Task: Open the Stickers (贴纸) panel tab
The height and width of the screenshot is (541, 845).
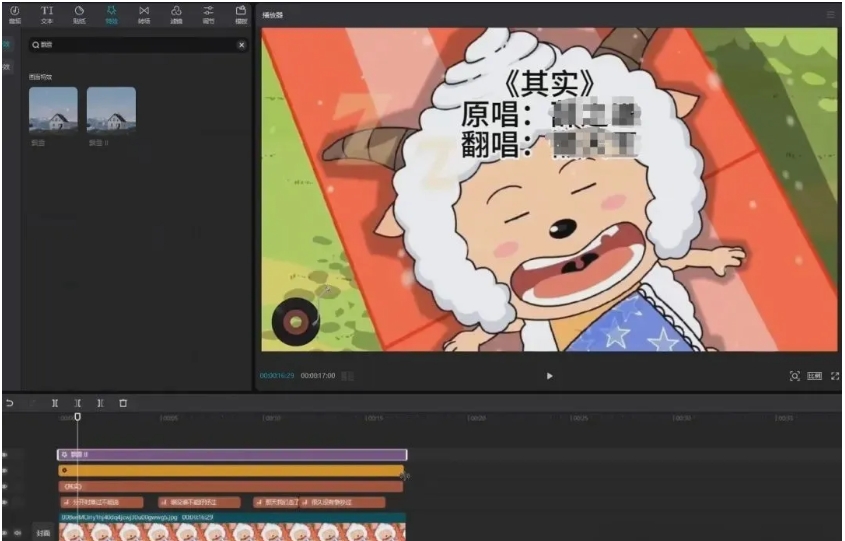Action: point(79,15)
